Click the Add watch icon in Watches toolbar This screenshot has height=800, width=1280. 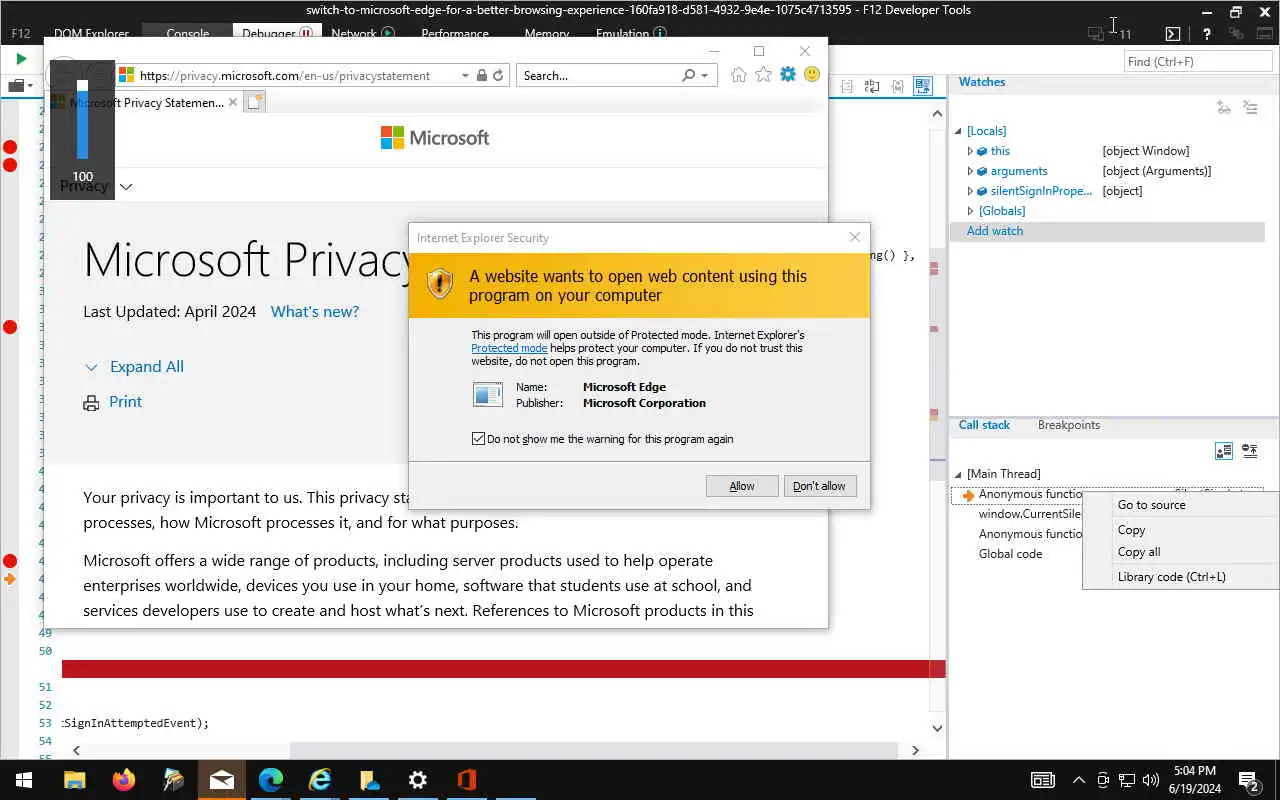1224,107
